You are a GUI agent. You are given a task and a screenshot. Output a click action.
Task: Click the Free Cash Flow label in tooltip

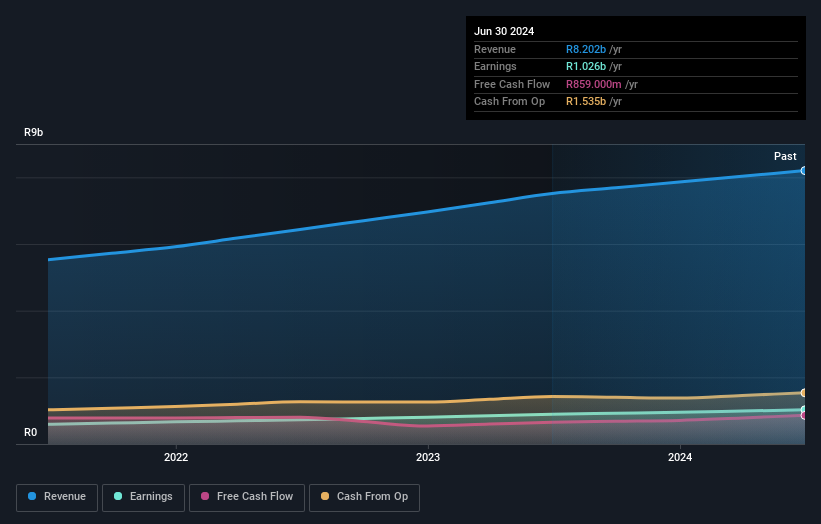512,84
